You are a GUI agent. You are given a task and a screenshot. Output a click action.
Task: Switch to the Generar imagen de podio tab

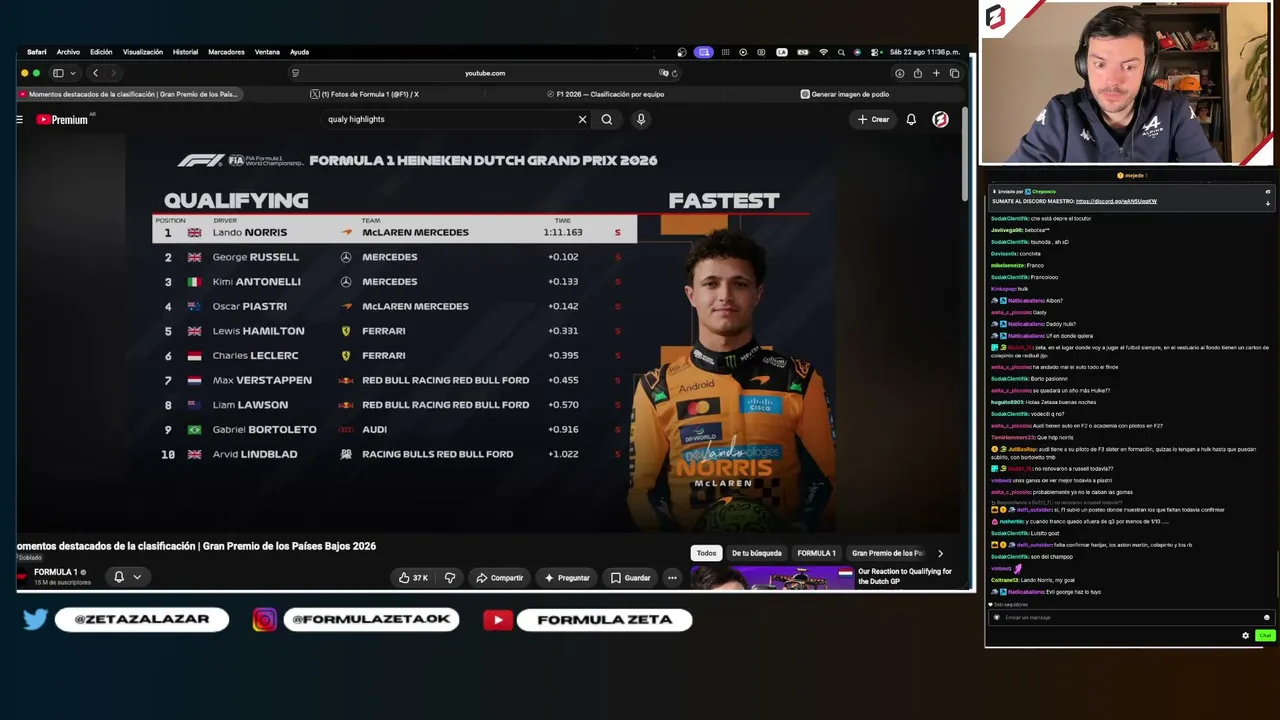tap(845, 94)
